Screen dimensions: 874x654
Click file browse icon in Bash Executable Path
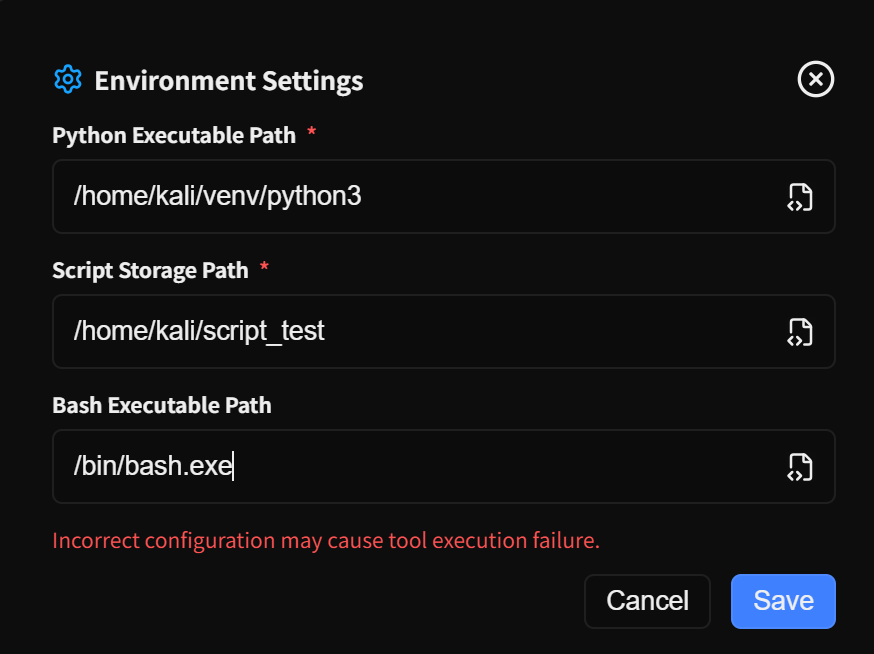pos(799,467)
